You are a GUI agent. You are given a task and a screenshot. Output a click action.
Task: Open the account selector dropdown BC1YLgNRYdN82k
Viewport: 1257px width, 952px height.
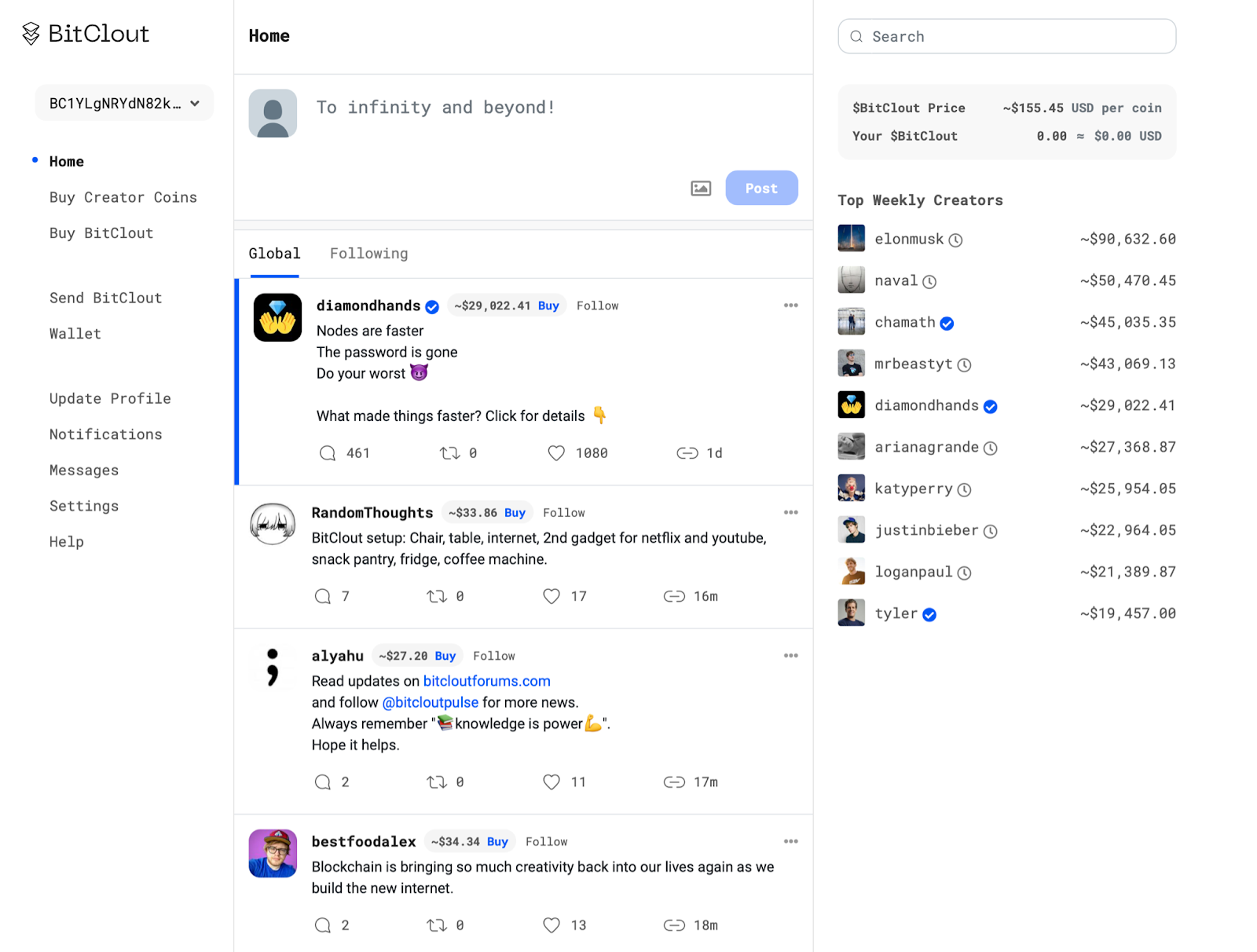point(124,103)
